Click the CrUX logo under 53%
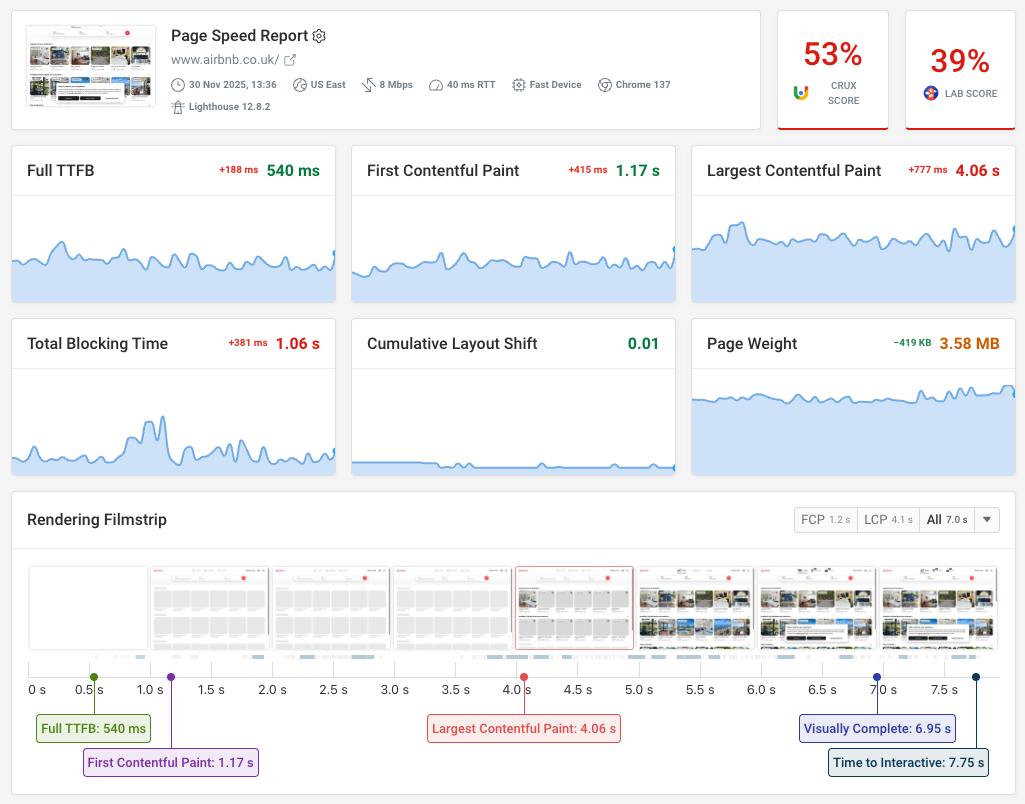Screen dimensions: 1025x804 (x=800, y=93)
